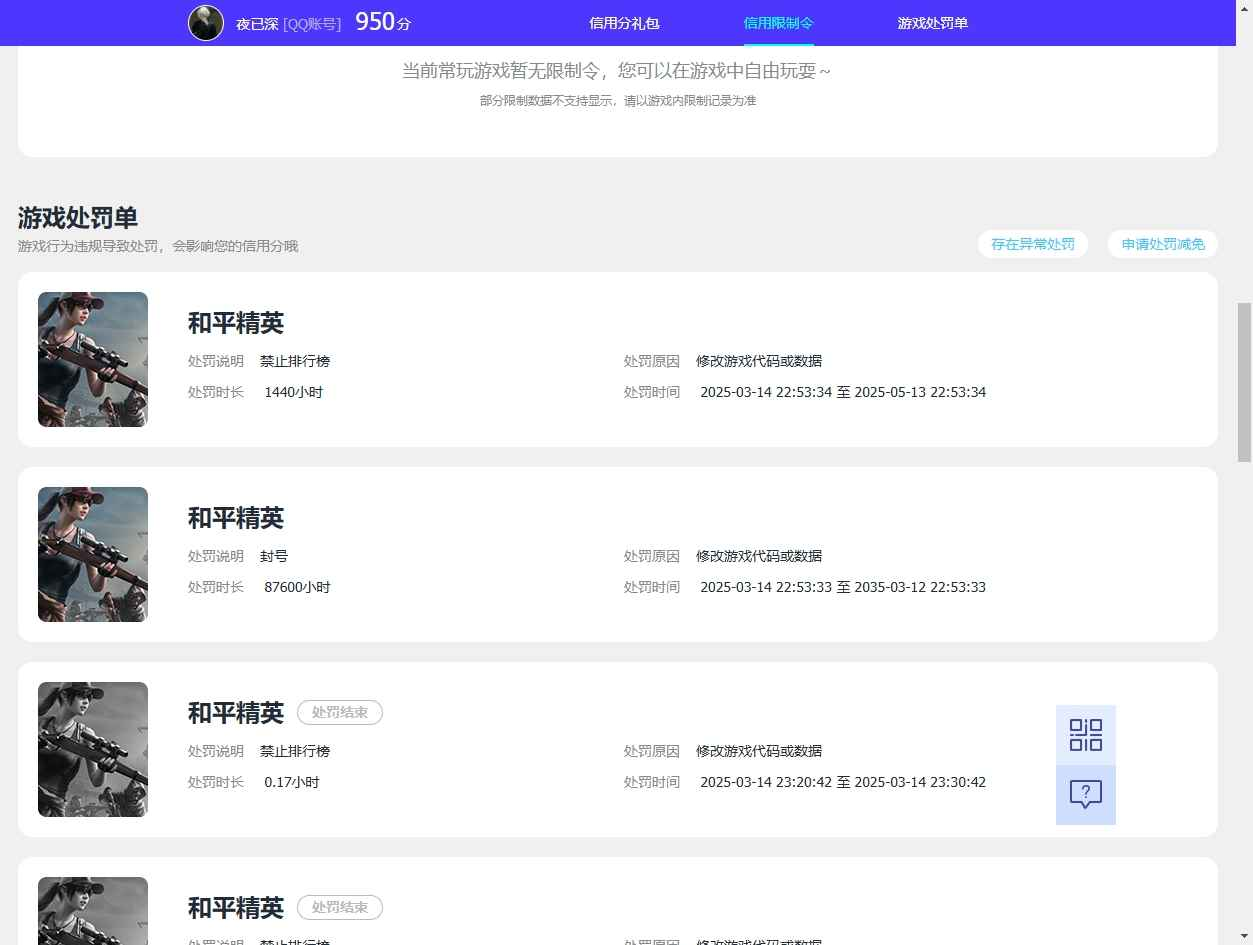Click the 87600小时 duration value
Viewport: 1253px width, 945px height.
coord(297,587)
